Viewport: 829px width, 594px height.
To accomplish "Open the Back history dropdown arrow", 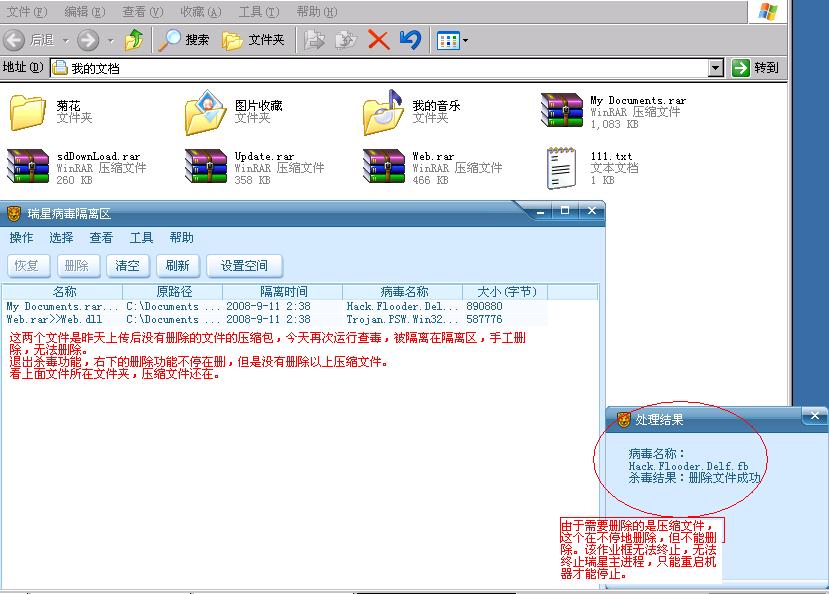I will point(66,40).
